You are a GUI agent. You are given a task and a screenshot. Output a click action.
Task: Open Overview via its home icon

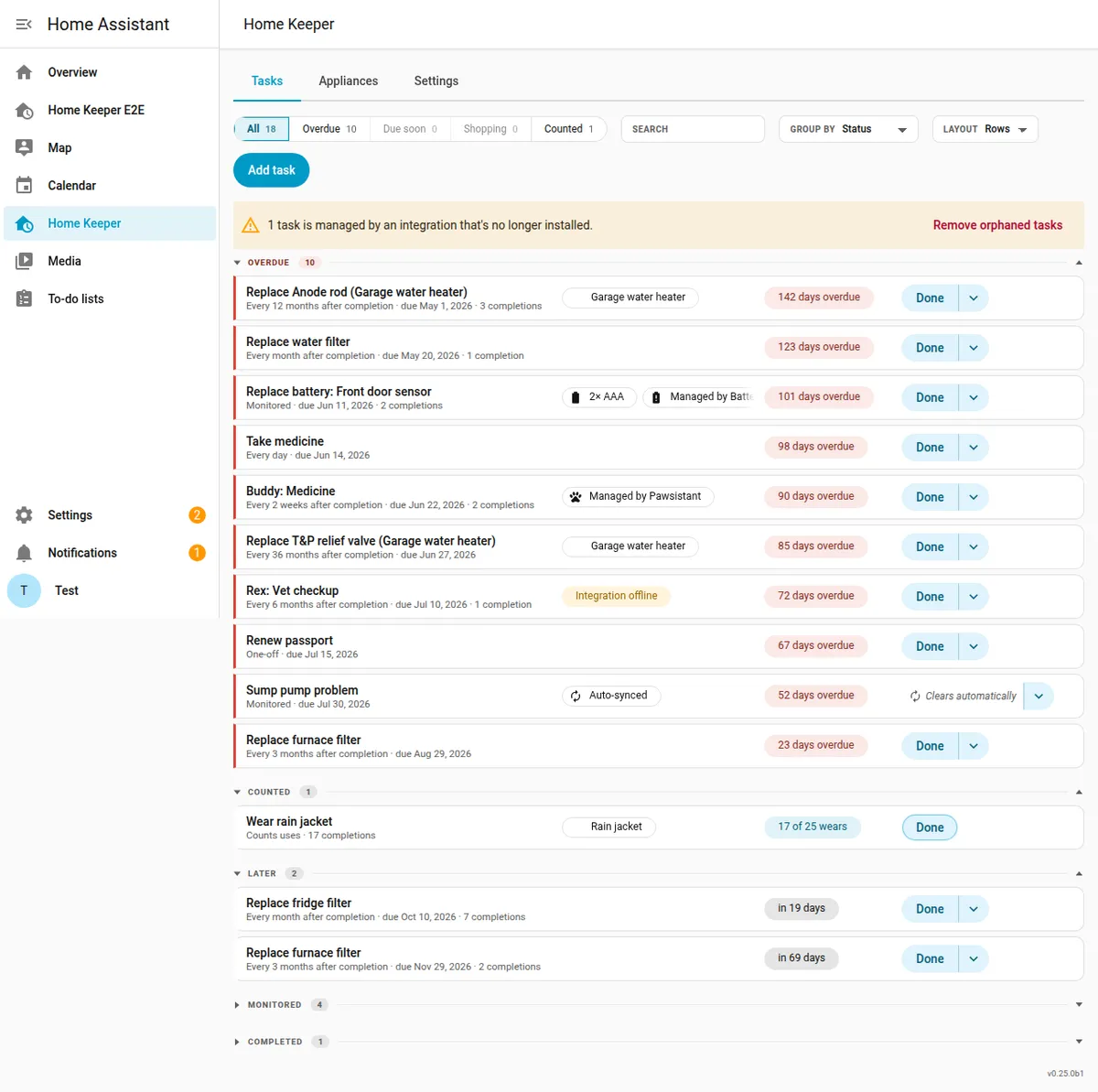tap(25, 72)
